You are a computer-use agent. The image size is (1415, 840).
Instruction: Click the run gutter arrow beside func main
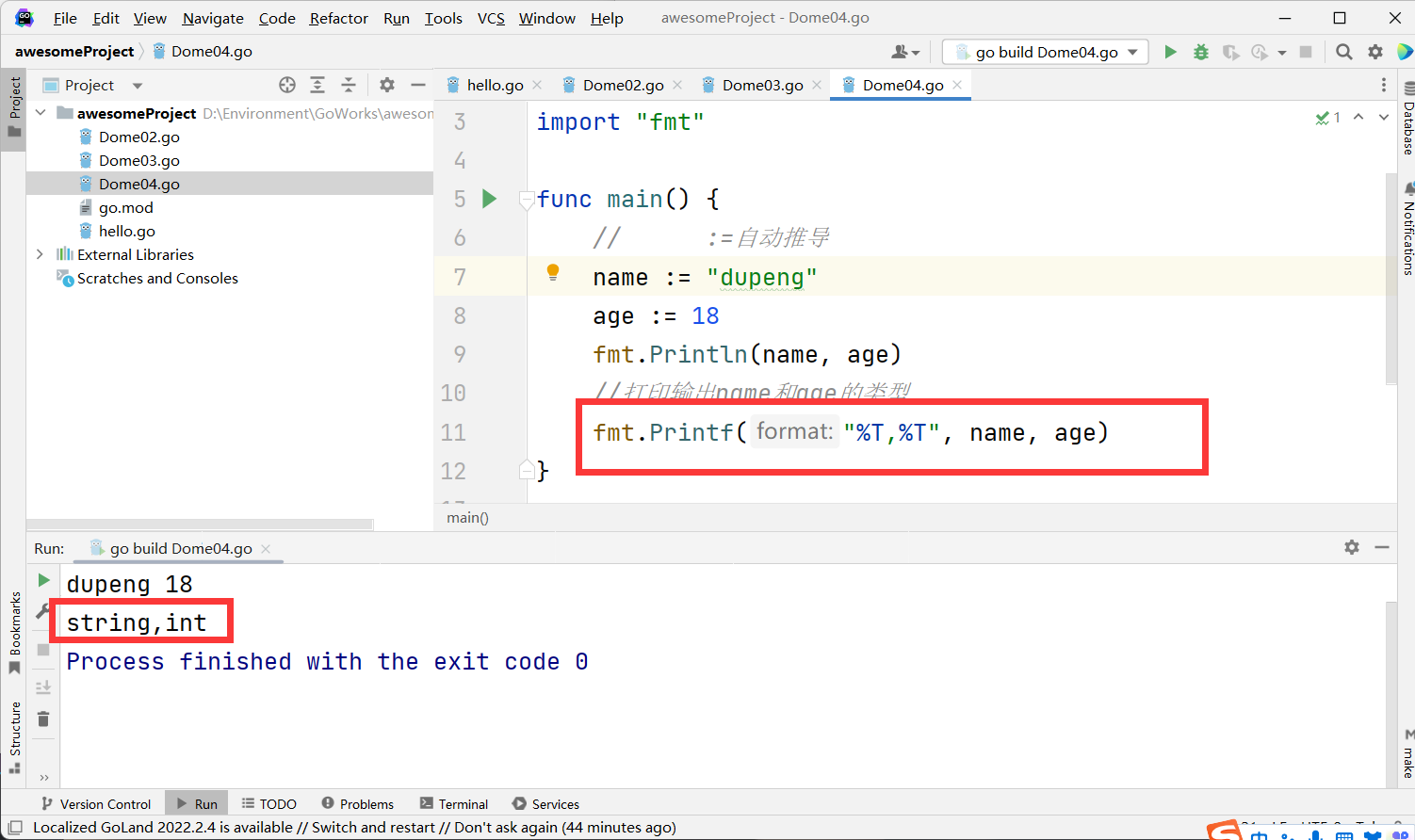(x=489, y=199)
